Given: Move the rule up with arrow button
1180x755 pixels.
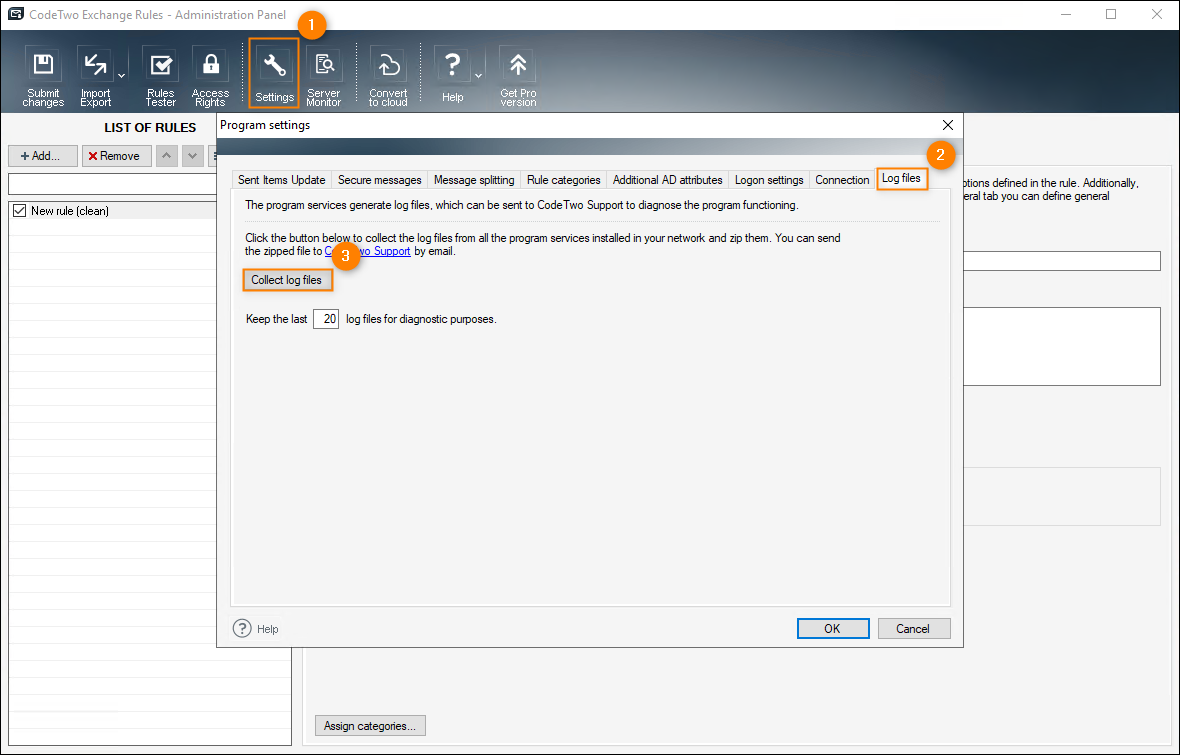Looking at the screenshot, I should (166, 156).
